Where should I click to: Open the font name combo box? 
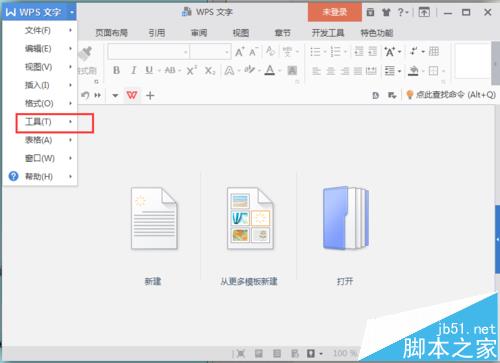click(x=149, y=52)
